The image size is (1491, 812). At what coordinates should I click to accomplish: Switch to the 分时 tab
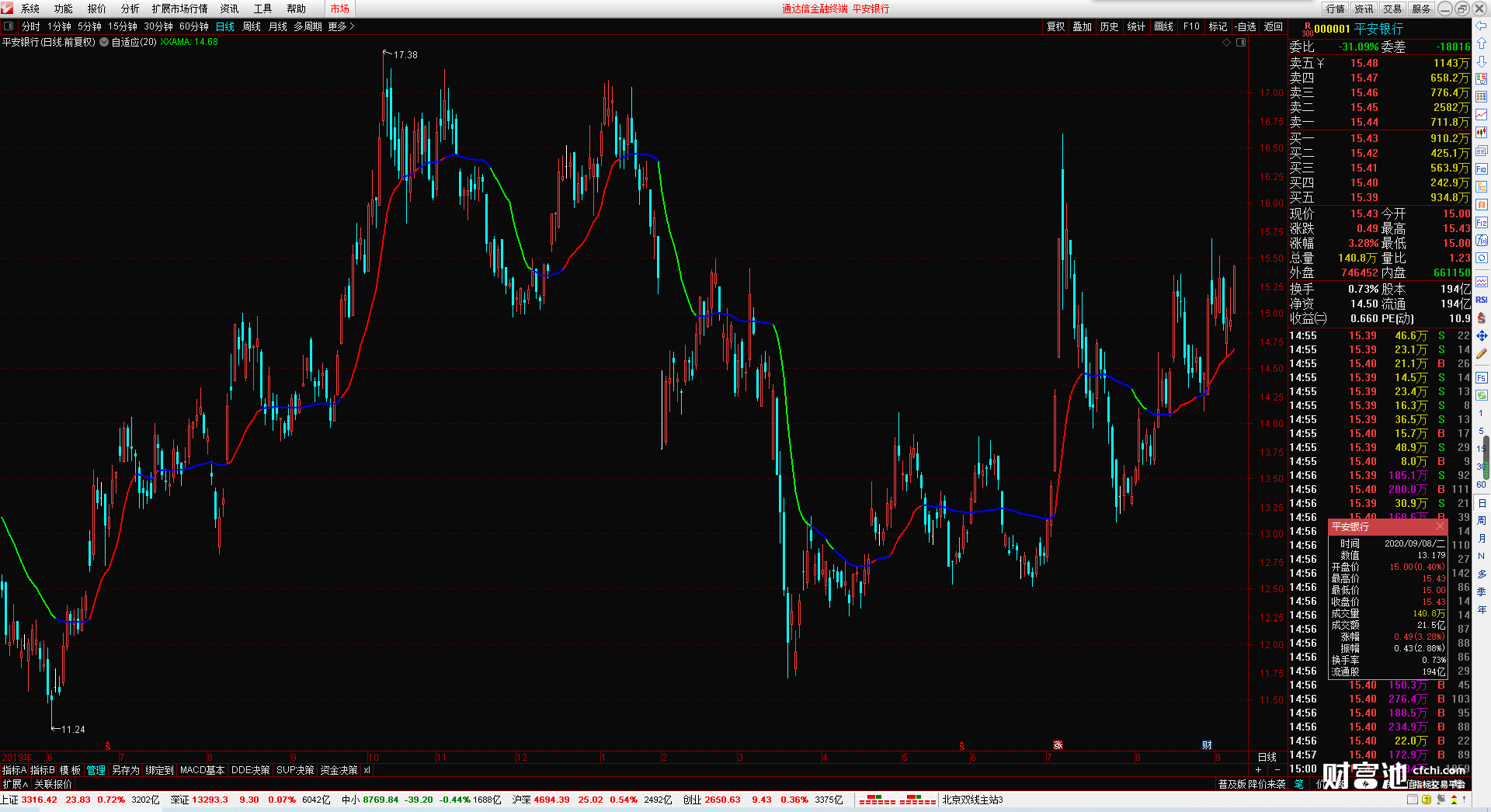(31, 26)
